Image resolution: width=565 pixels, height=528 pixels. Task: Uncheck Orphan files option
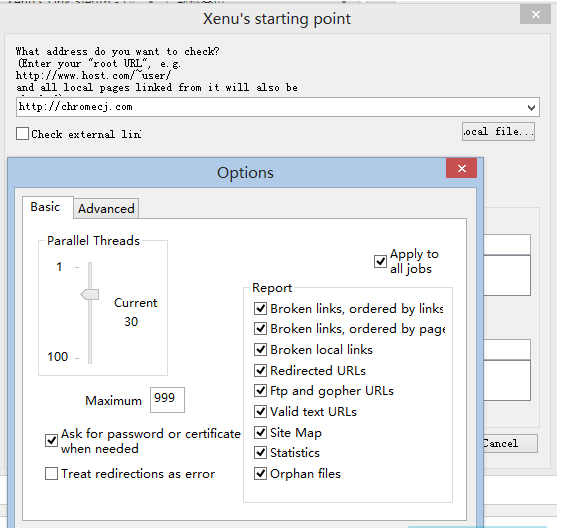tap(260, 473)
